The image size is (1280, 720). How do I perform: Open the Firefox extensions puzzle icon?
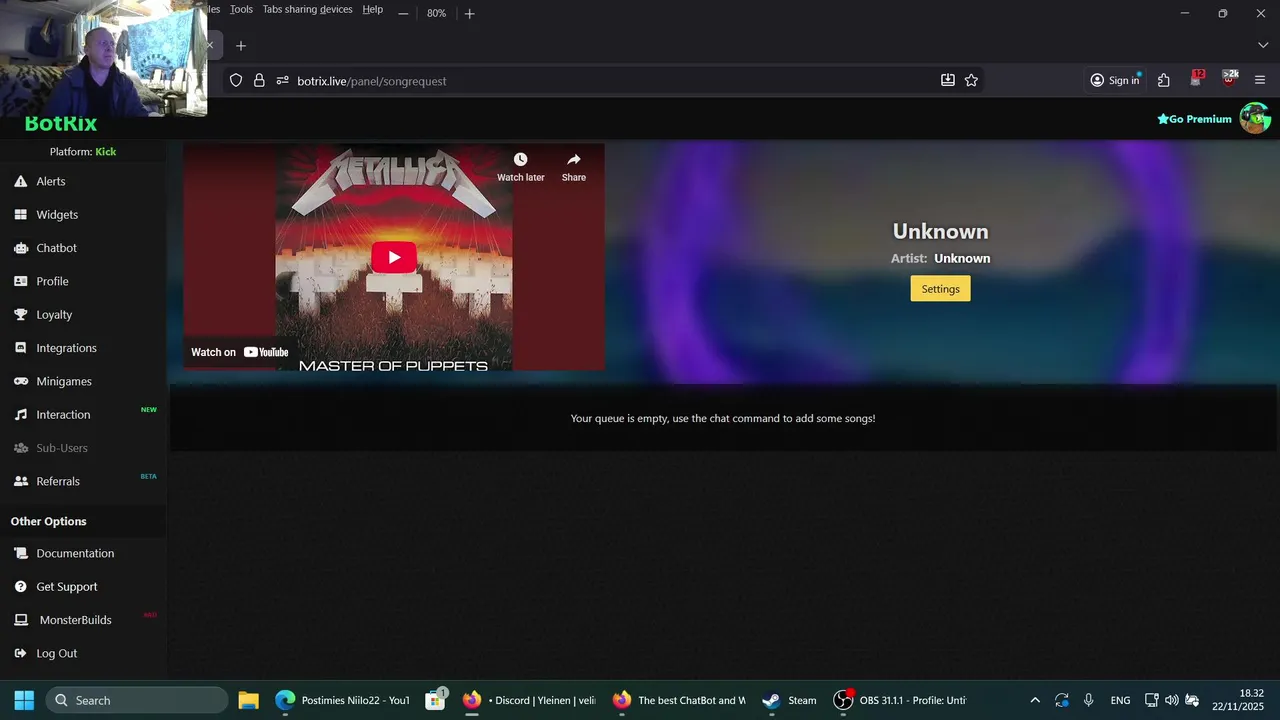pyautogui.click(x=1163, y=80)
